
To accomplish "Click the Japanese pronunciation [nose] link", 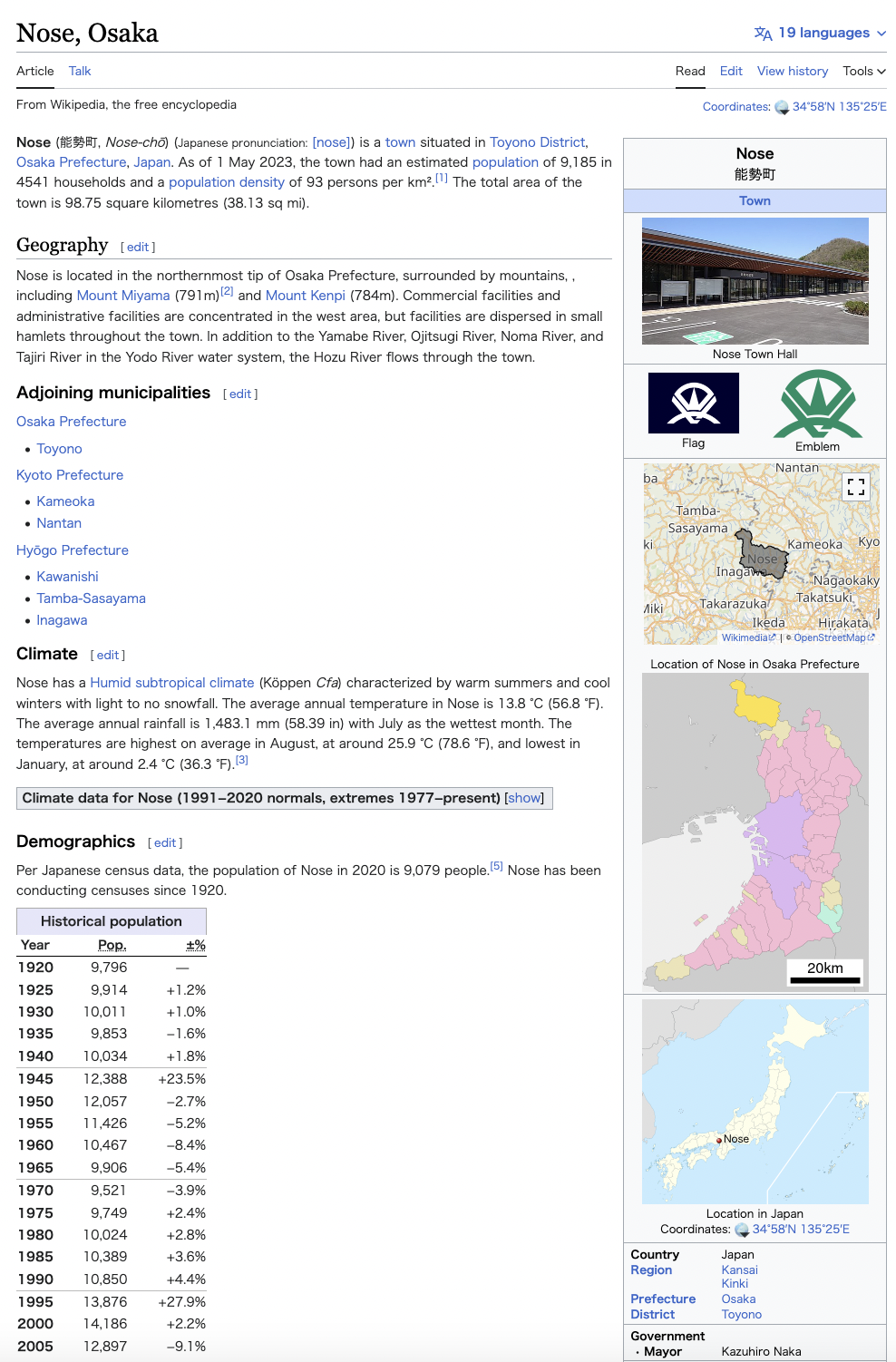I will pos(332,142).
